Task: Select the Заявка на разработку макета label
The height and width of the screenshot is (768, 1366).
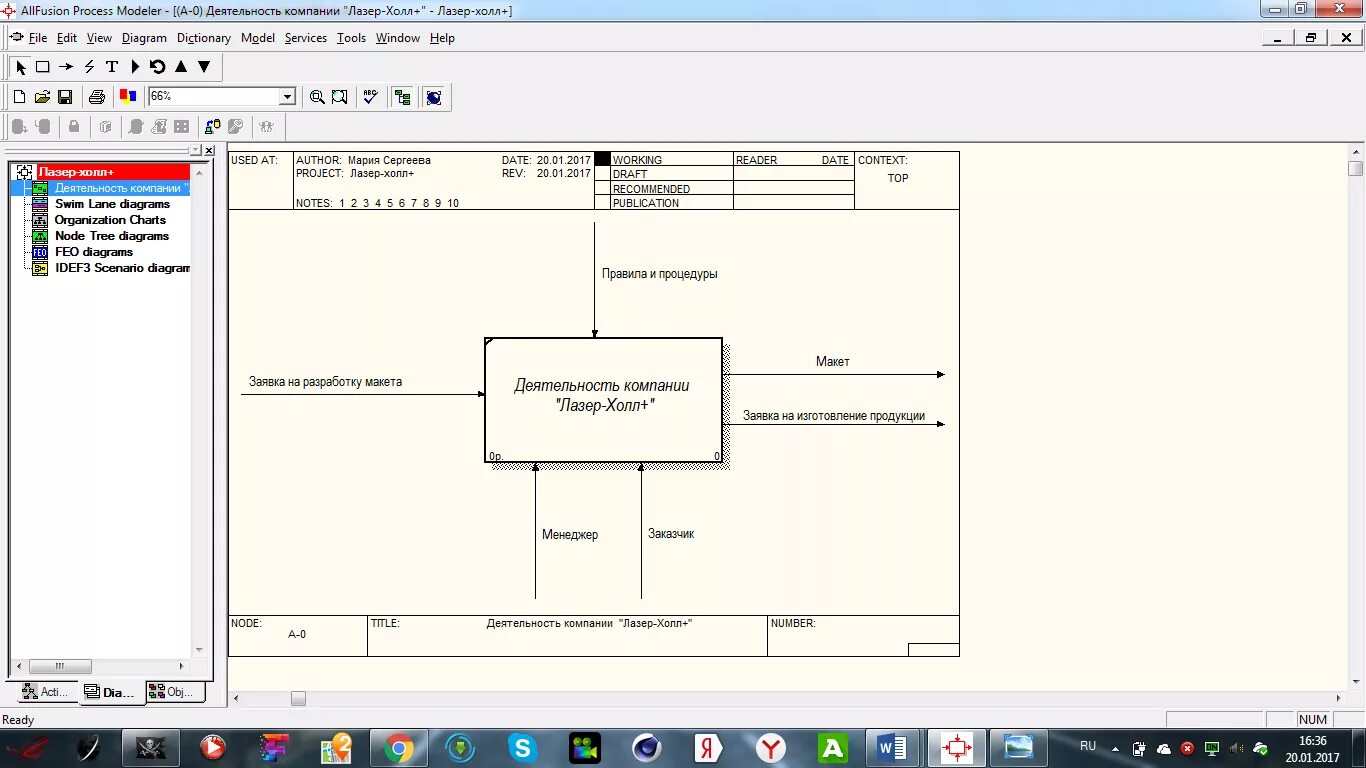Action: coord(326,382)
